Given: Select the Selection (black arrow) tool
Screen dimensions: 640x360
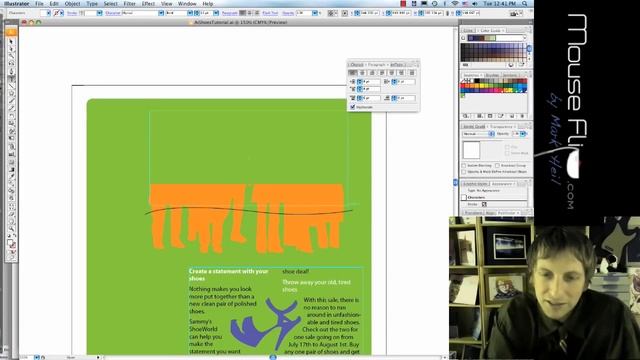Looking at the screenshot, I should (11, 42).
